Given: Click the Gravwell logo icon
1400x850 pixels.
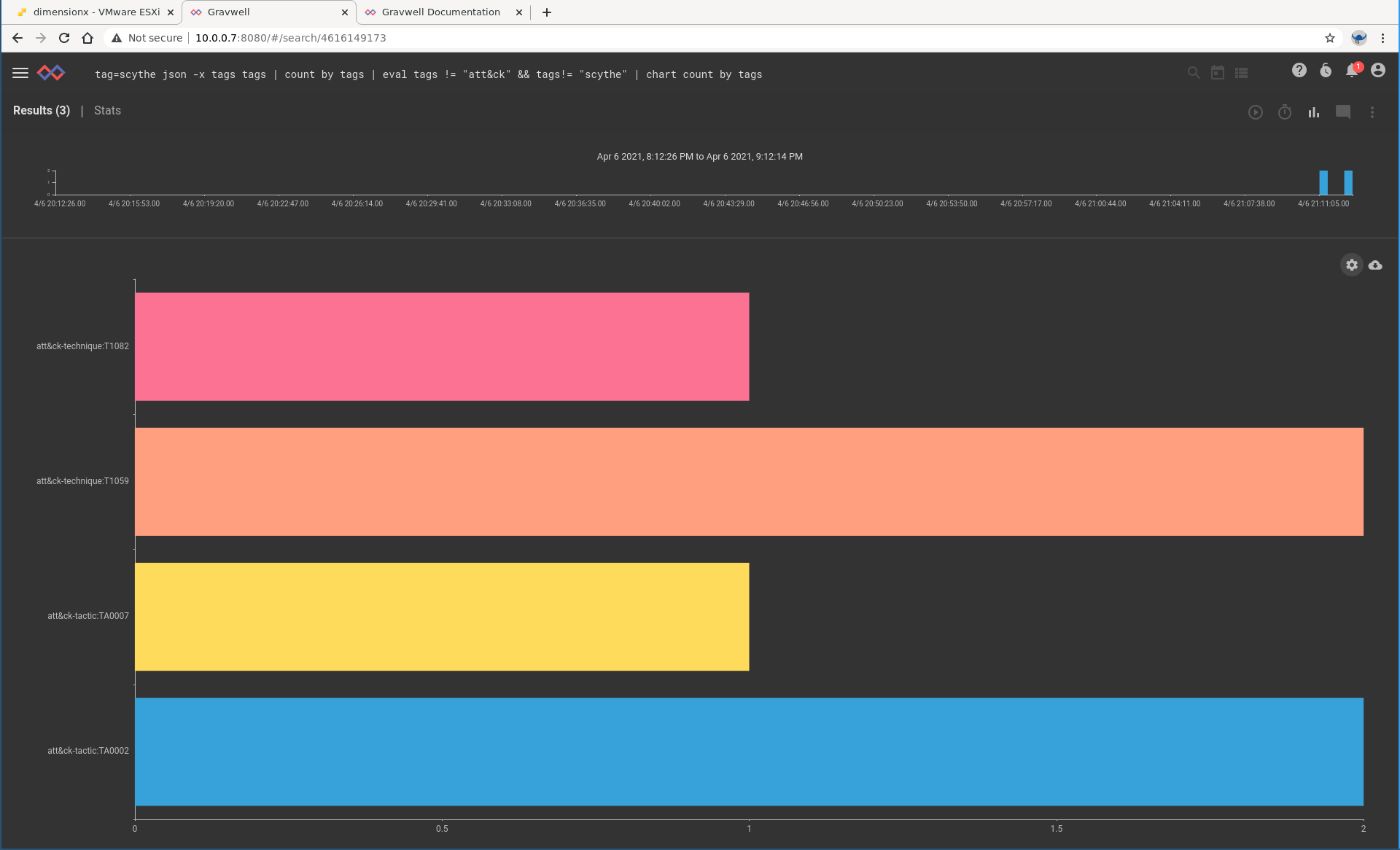Looking at the screenshot, I should (x=51, y=73).
